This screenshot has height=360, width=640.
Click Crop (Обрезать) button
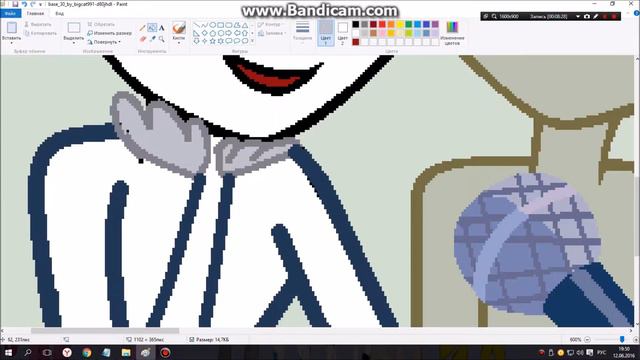click(x=101, y=24)
